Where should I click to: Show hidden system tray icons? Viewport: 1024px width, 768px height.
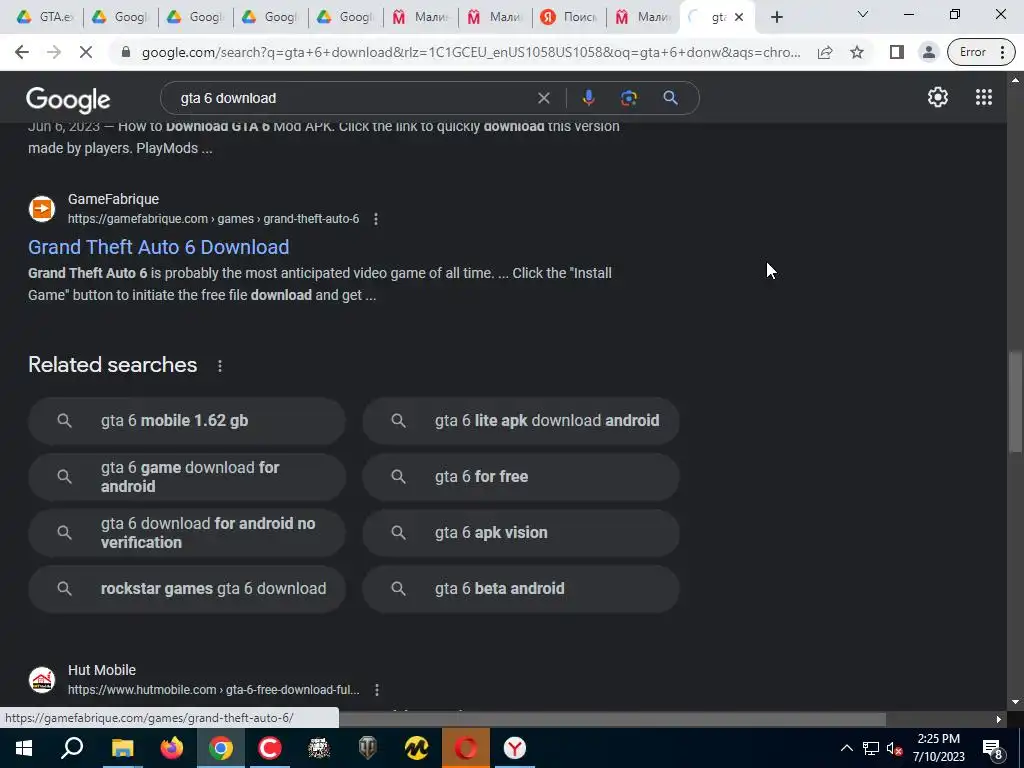point(846,748)
